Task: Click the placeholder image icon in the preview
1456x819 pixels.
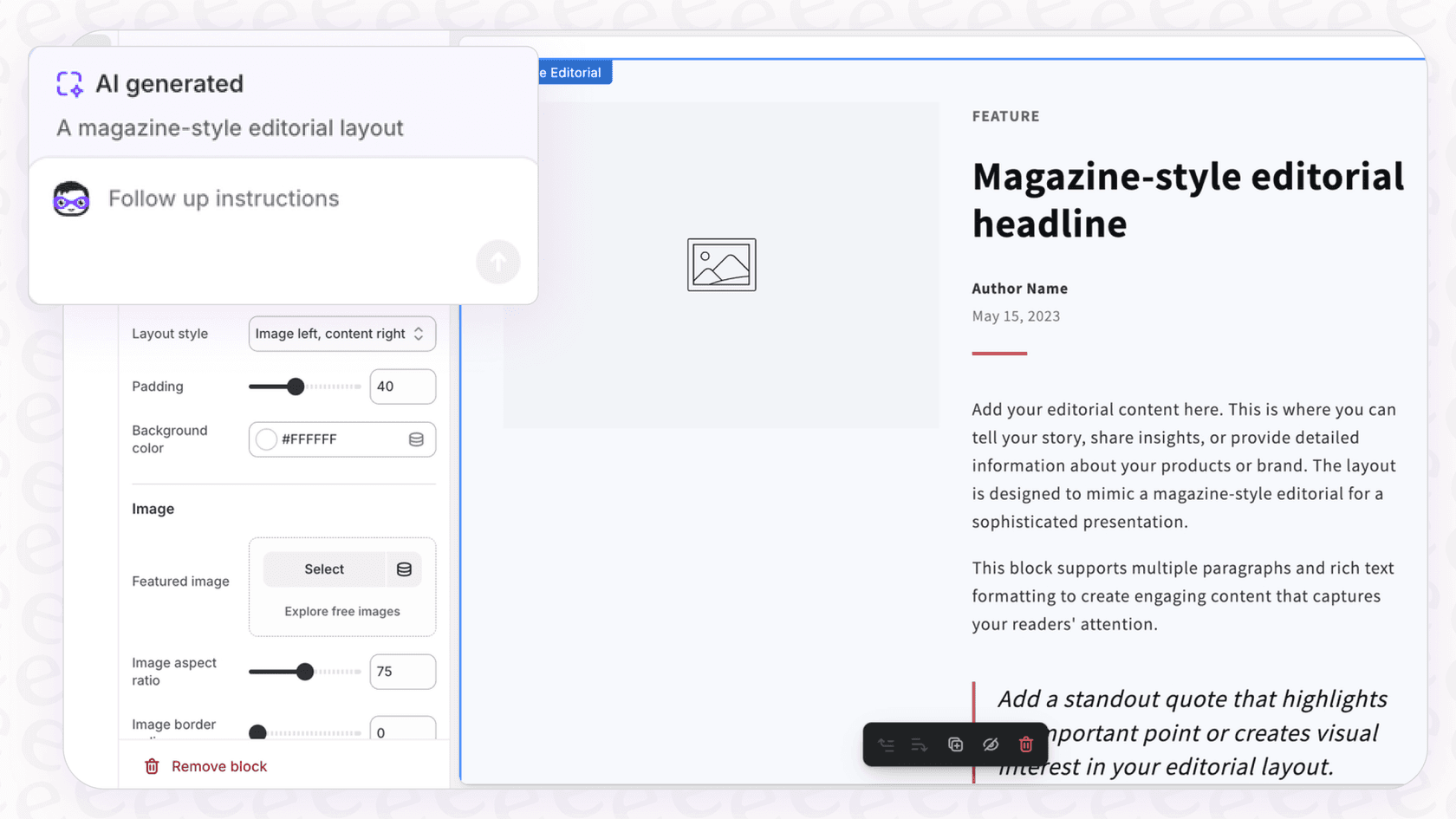Action: (x=721, y=264)
